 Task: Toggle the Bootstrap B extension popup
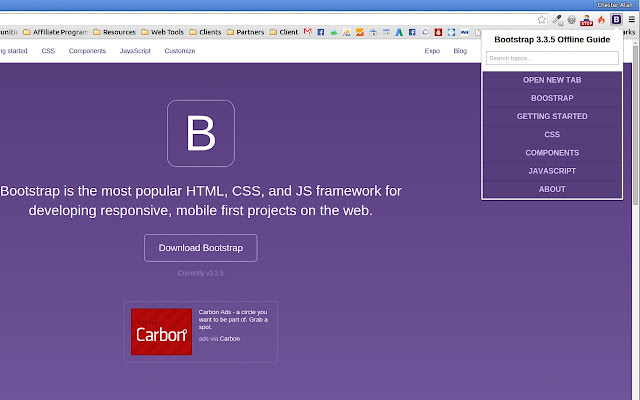(x=616, y=19)
